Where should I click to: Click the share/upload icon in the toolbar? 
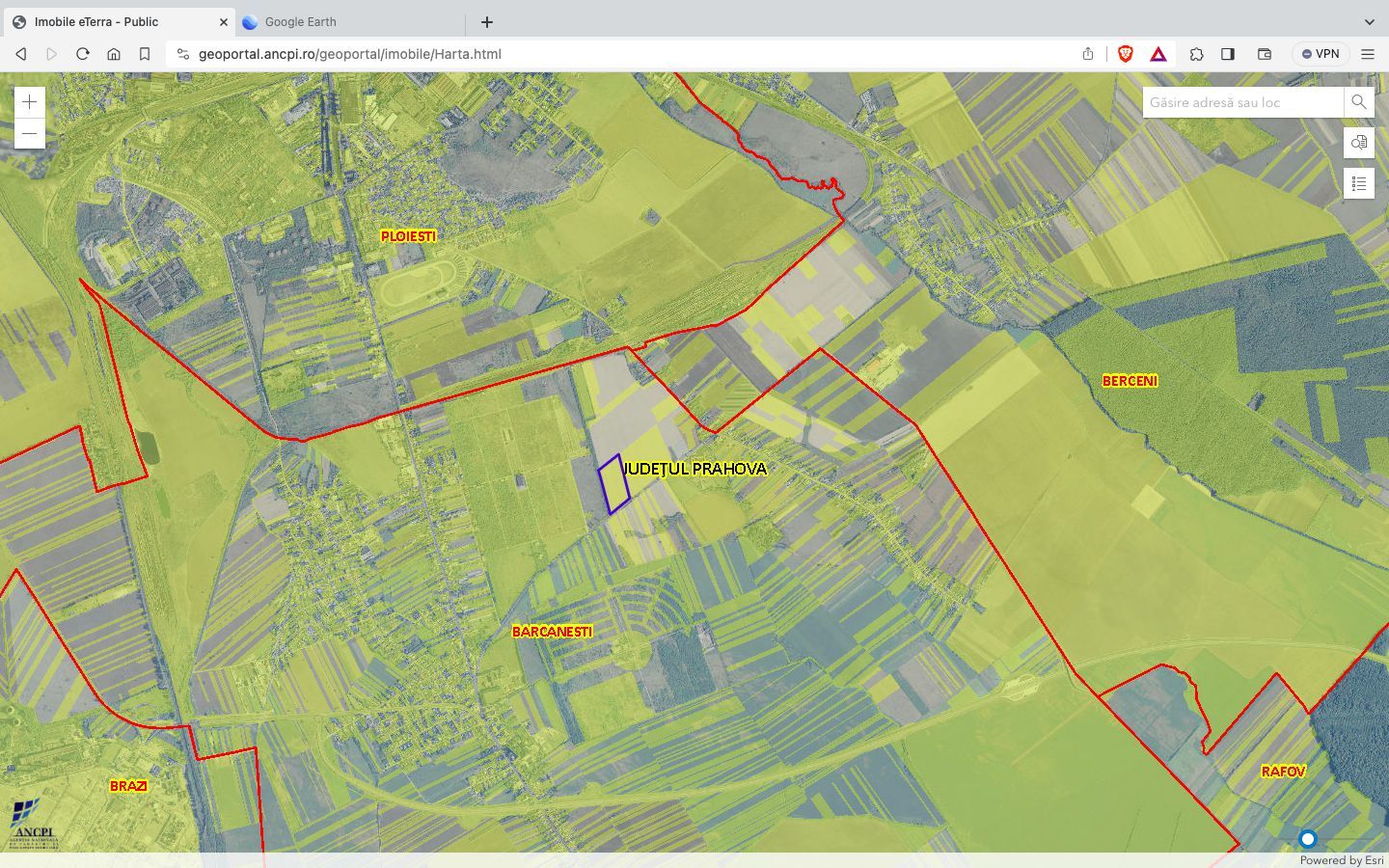point(1087,54)
